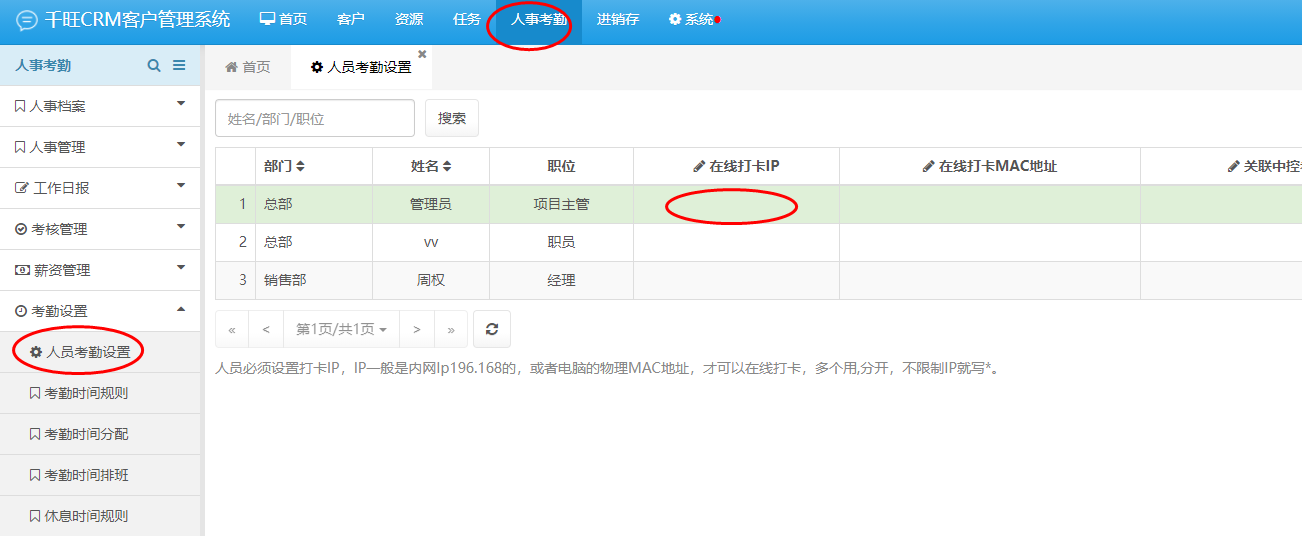Image resolution: width=1302 pixels, height=536 pixels.
Task: Go to previous page with < button
Action: click(266, 329)
